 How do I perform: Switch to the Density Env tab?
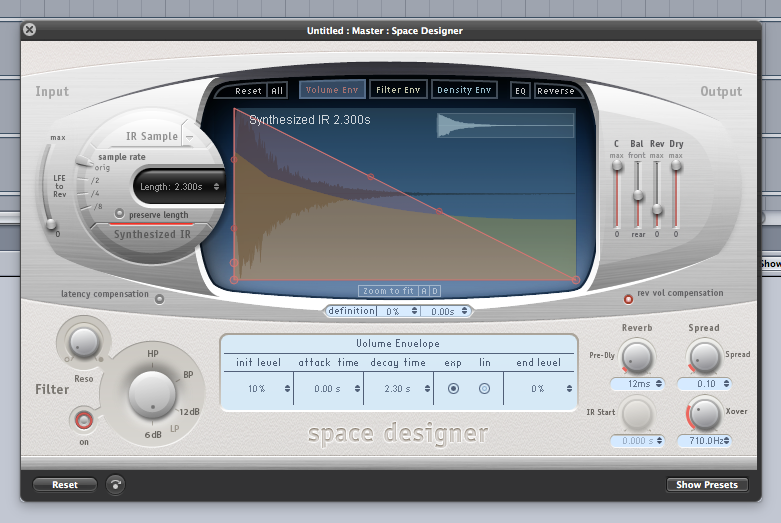point(464,90)
